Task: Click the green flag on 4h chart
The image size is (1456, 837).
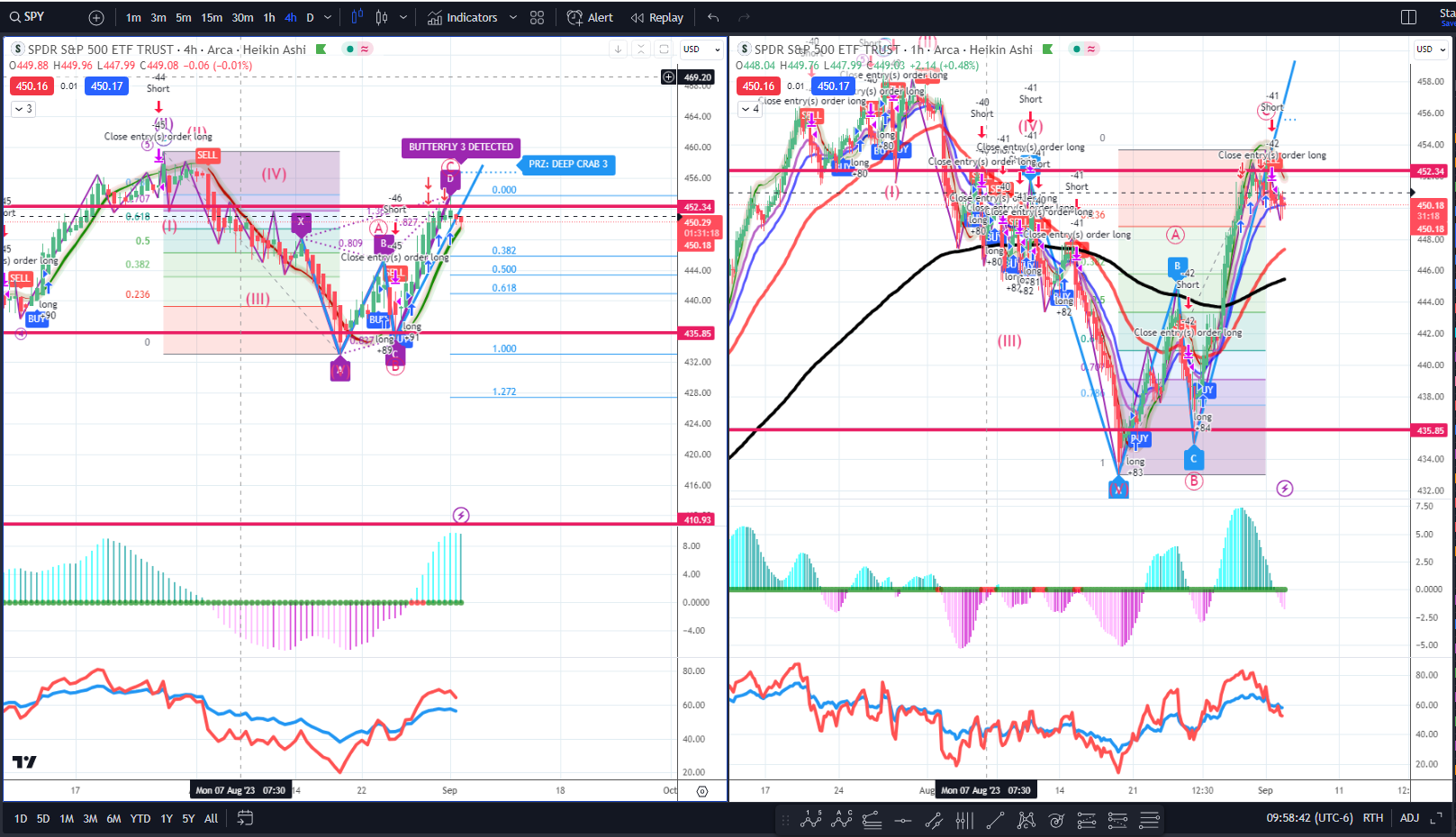Action: point(321,49)
